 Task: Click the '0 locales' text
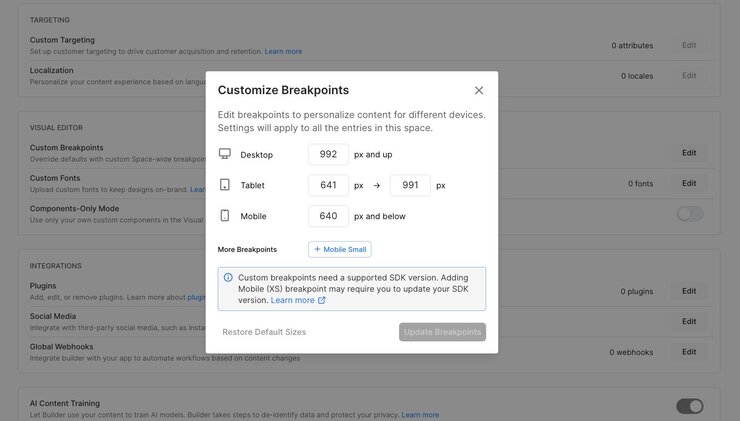pyautogui.click(x=637, y=76)
